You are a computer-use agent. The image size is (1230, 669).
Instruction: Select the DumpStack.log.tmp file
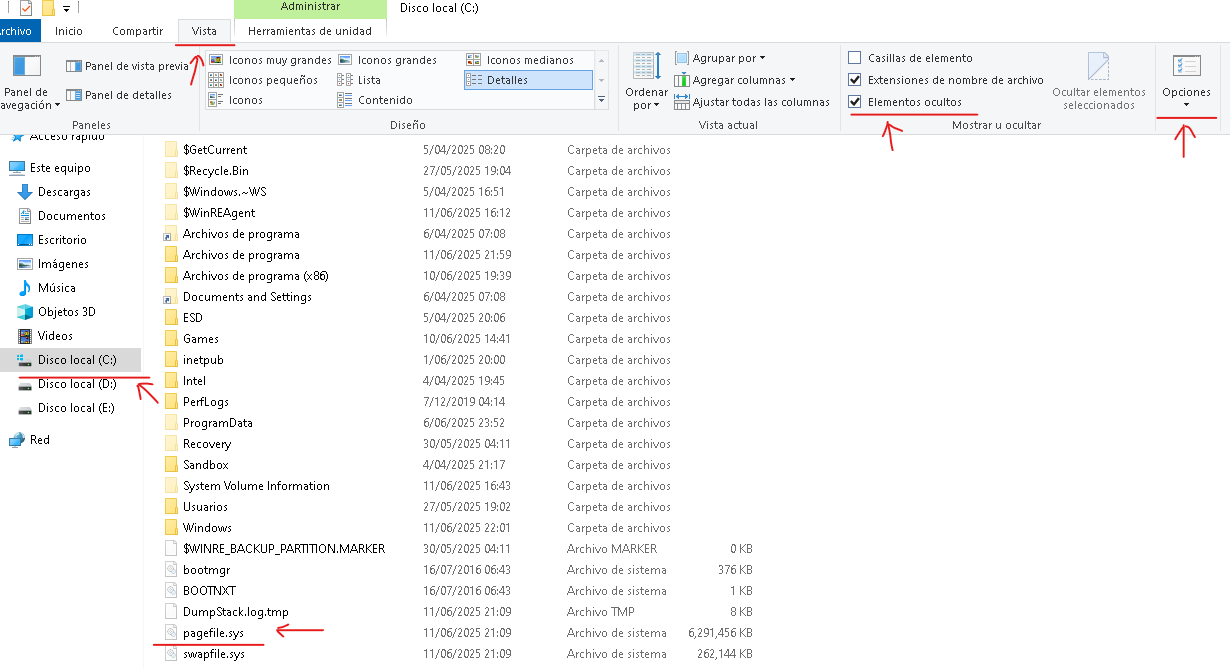coord(236,612)
